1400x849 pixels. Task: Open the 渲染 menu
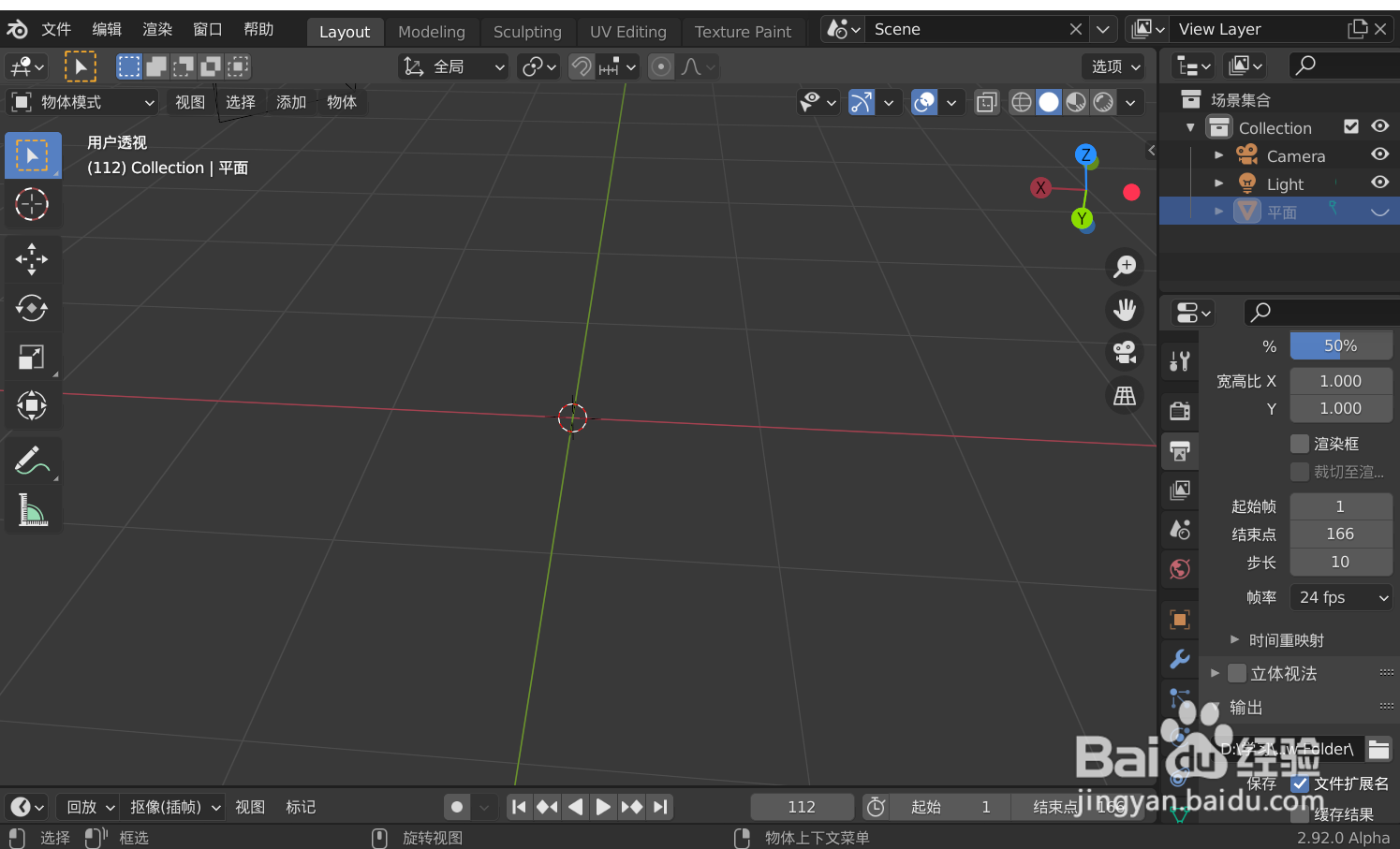coord(156,29)
